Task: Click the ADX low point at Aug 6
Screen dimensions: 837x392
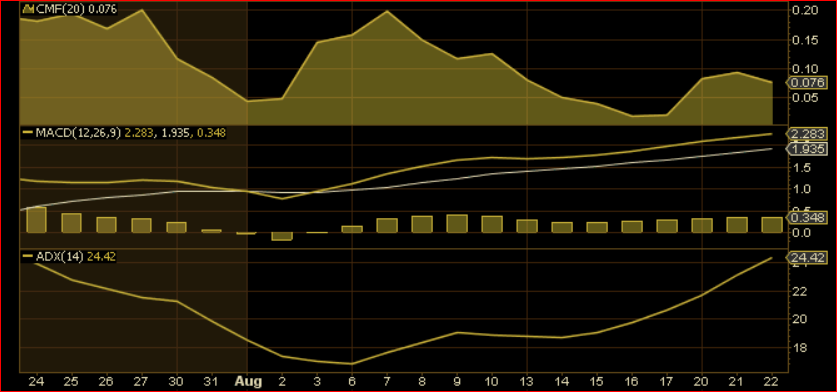Action: point(352,364)
